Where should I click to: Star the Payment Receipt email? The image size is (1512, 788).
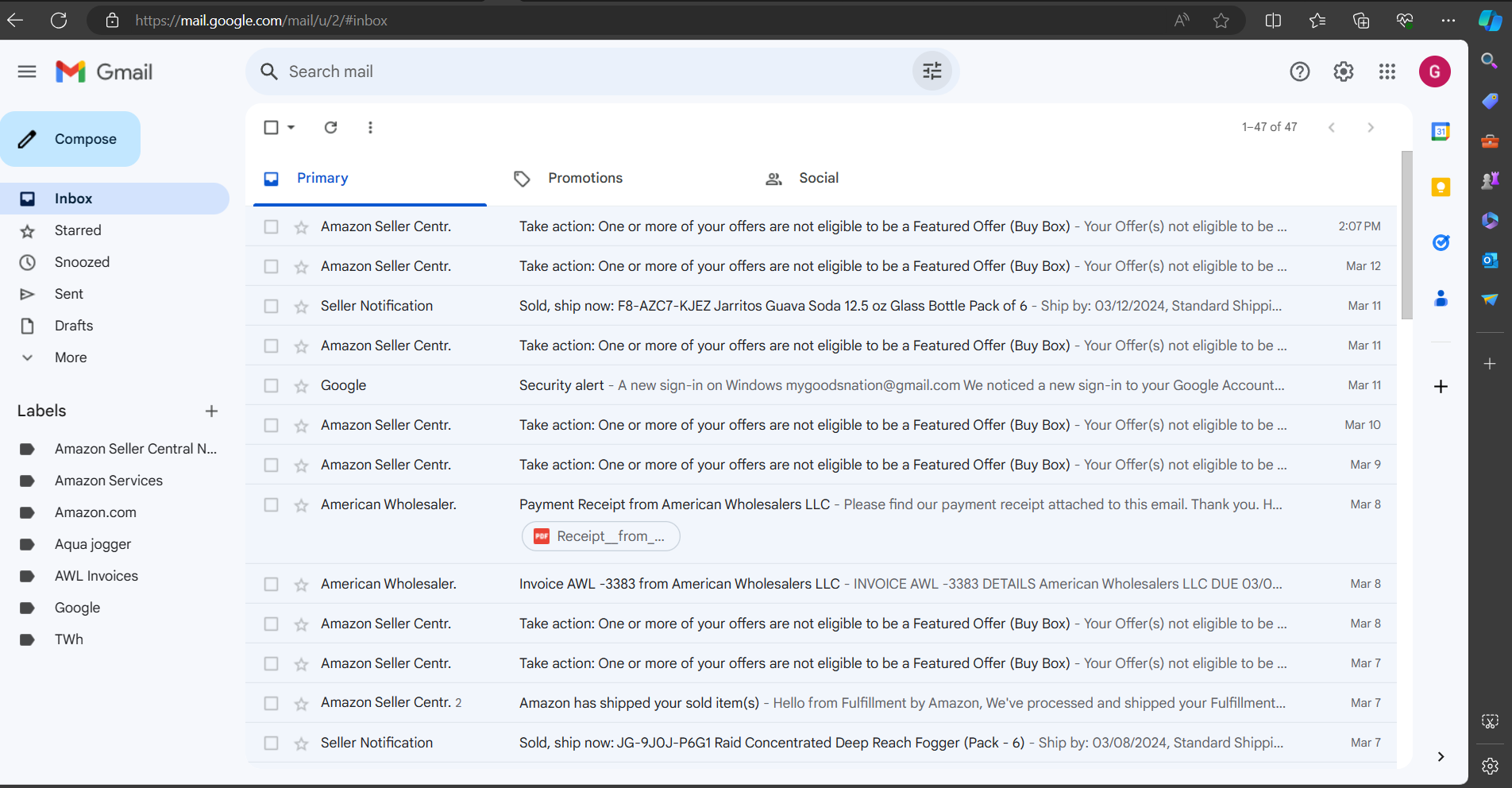tap(301, 505)
